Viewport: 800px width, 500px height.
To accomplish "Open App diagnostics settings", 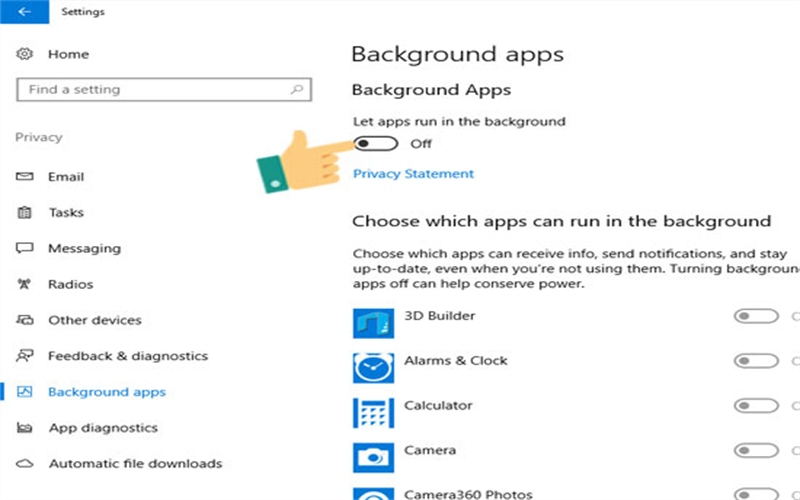I will 104,428.
